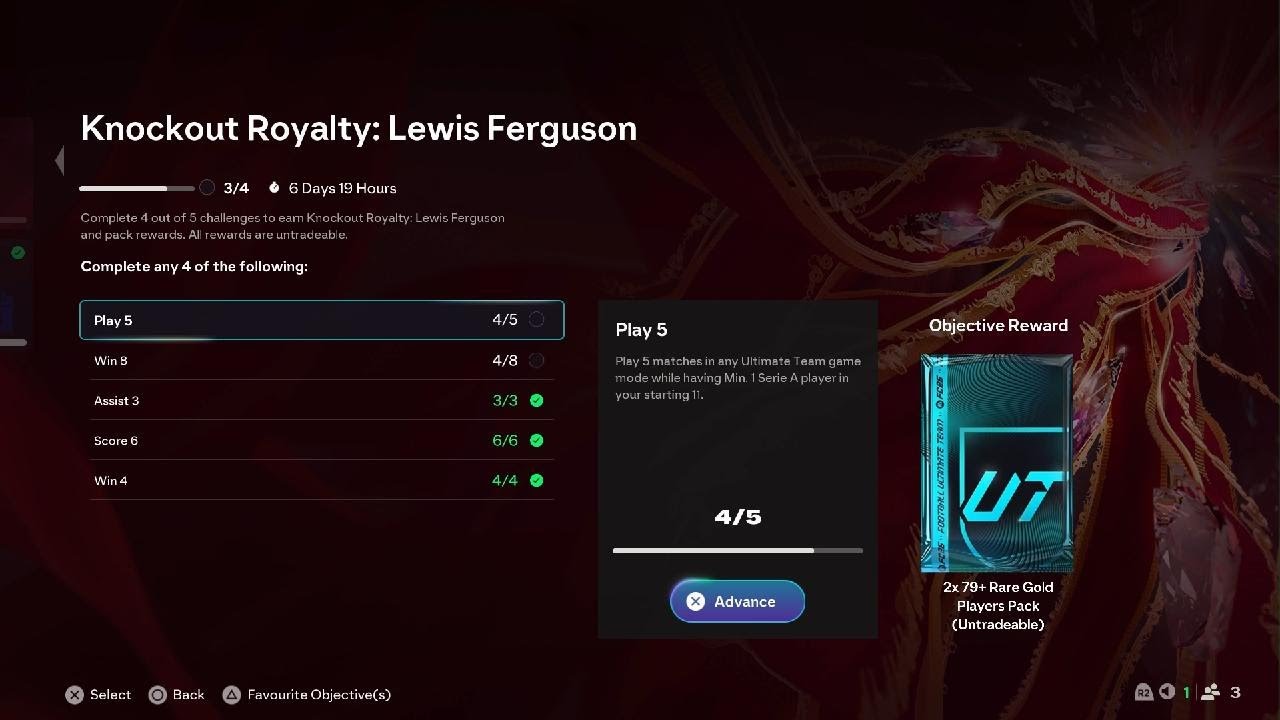Click the X icon inside Advance button
The image size is (1280, 720).
coord(696,601)
